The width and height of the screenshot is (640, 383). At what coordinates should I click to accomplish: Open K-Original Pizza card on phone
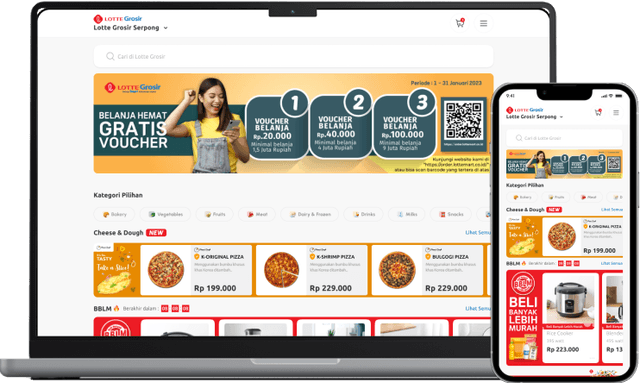(x=582, y=237)
